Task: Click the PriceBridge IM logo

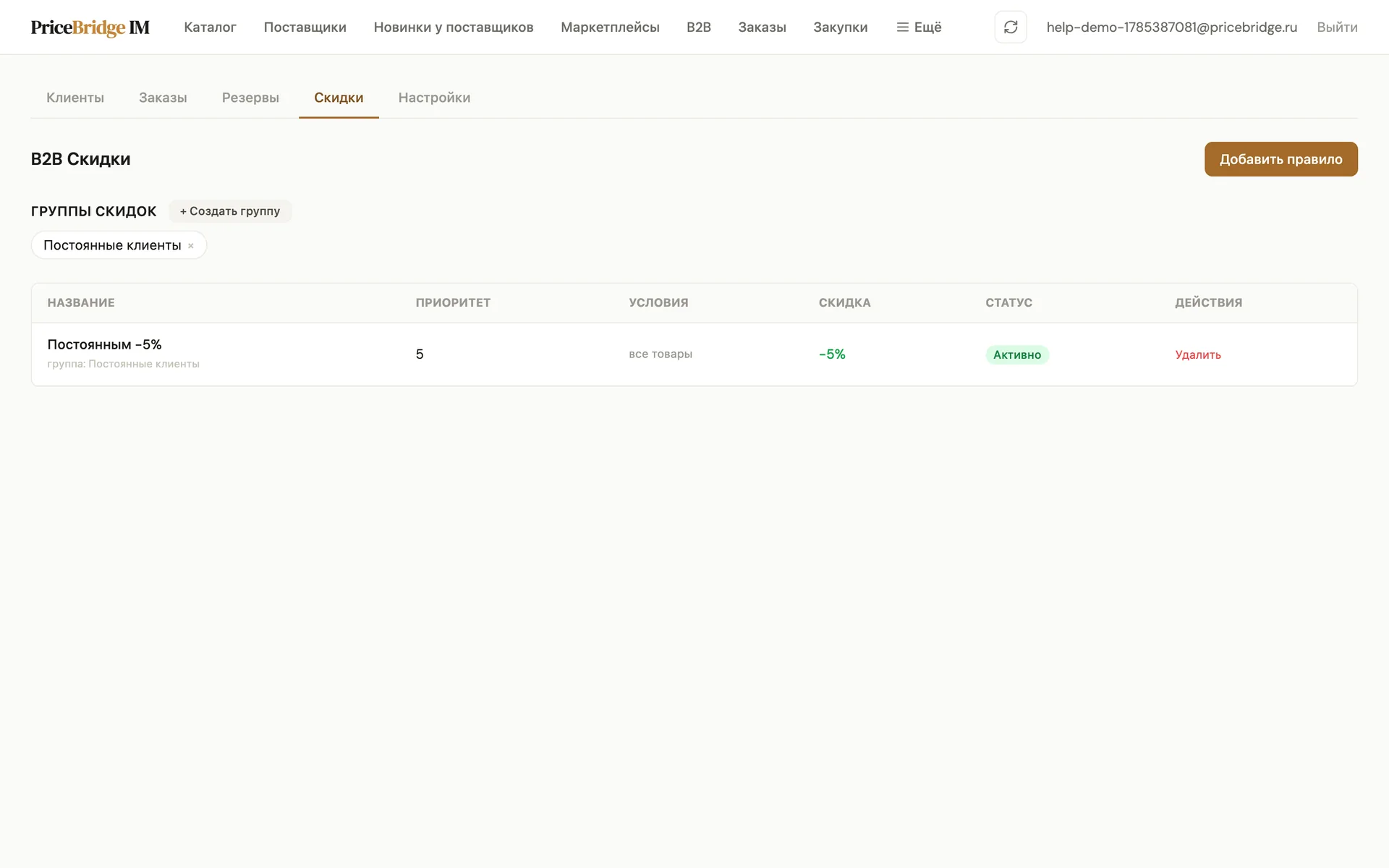Action: click(90, 27)
